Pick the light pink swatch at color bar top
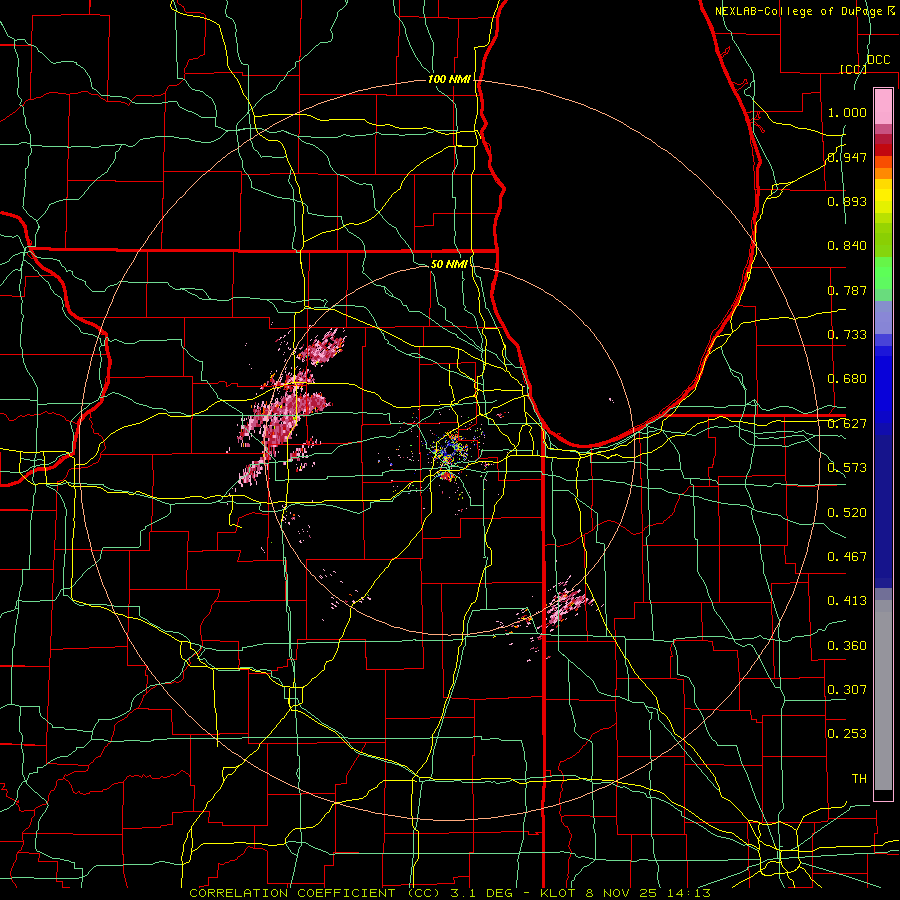The height and width of the screenshot is (900, 900). [883, 107]
